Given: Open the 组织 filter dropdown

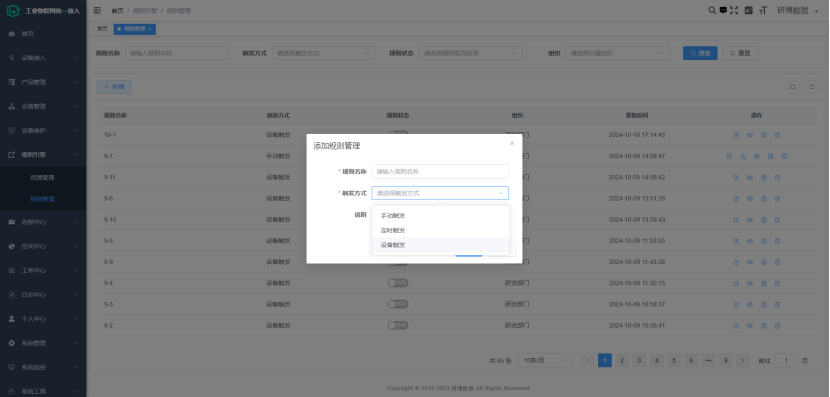Looking at the screenshot, I should 617,53.
